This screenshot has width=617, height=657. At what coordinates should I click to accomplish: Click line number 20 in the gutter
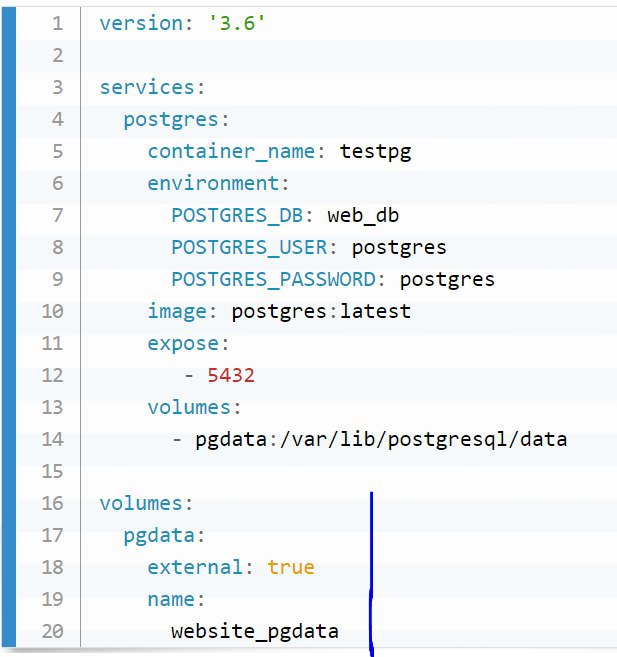click(x=52, y=631)
